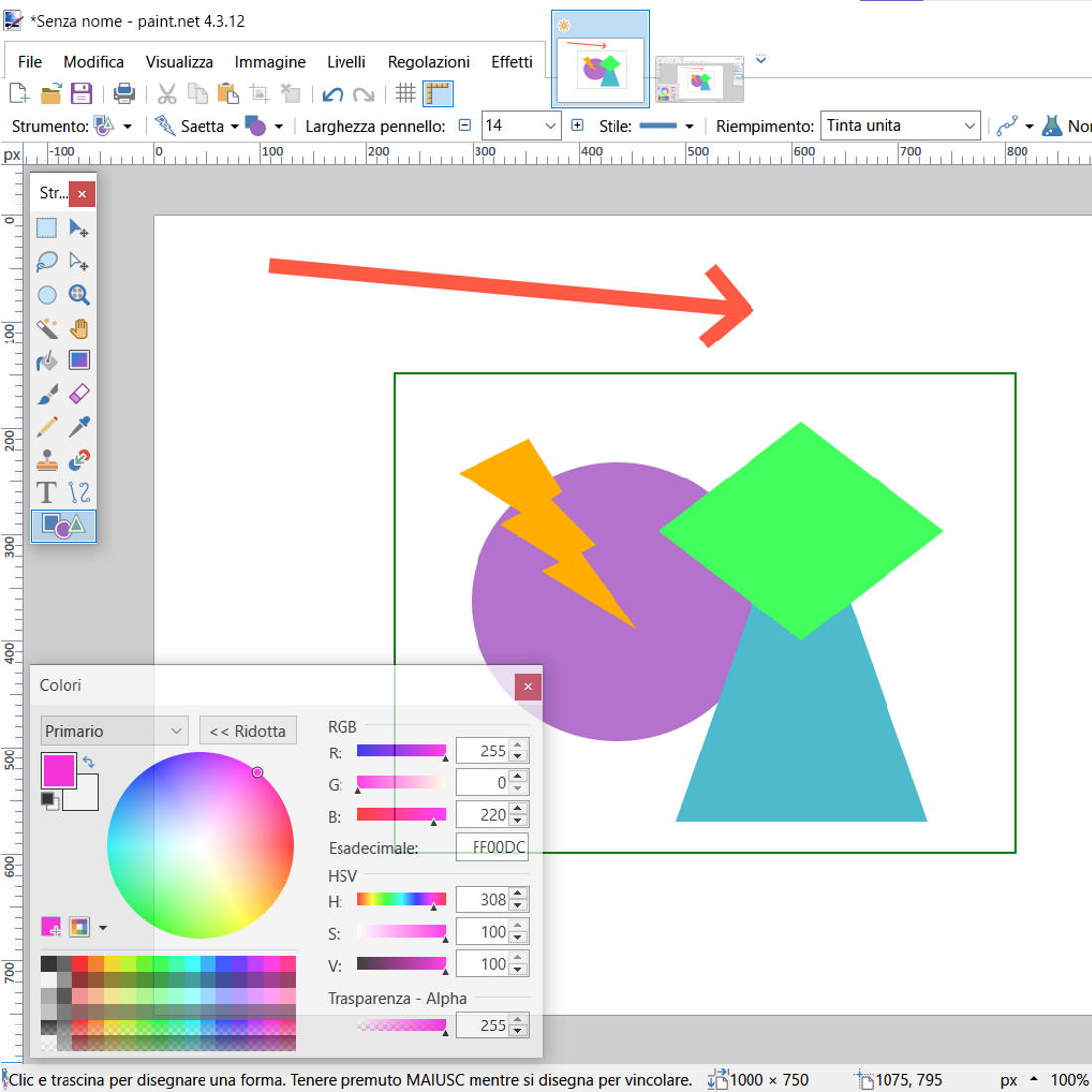This screenshot has height=1092, width=1092.
Task: Select the Paint Bucket tool
Action: 47,360
